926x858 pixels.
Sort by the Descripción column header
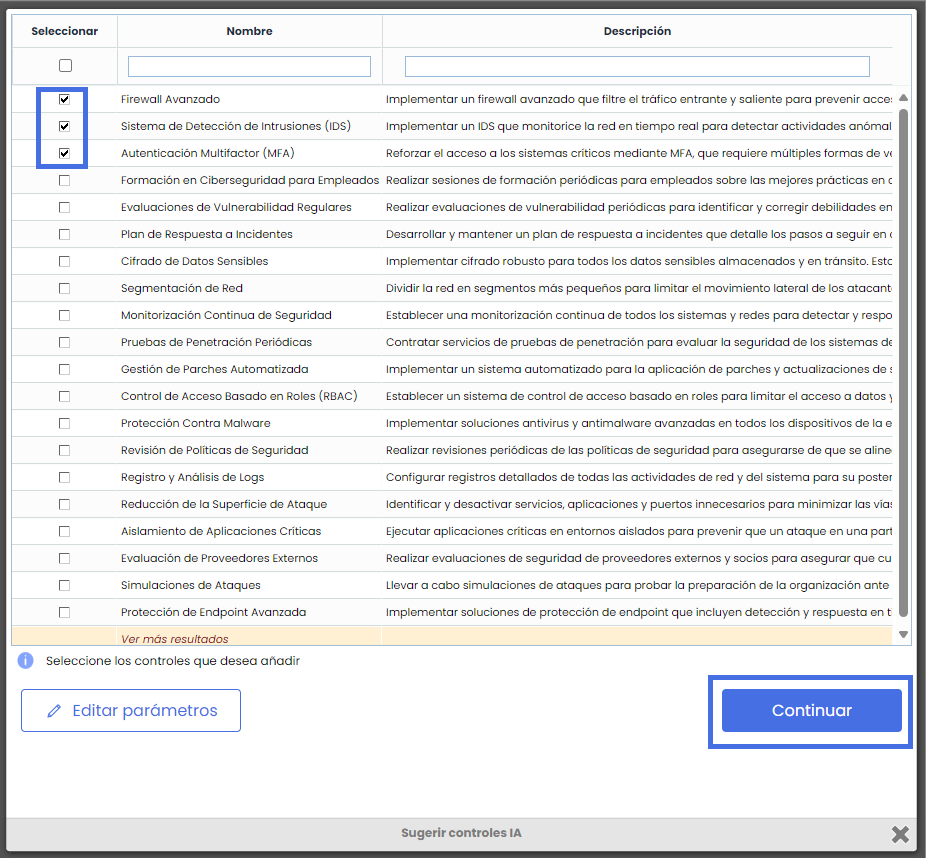(x=637, y=31)
